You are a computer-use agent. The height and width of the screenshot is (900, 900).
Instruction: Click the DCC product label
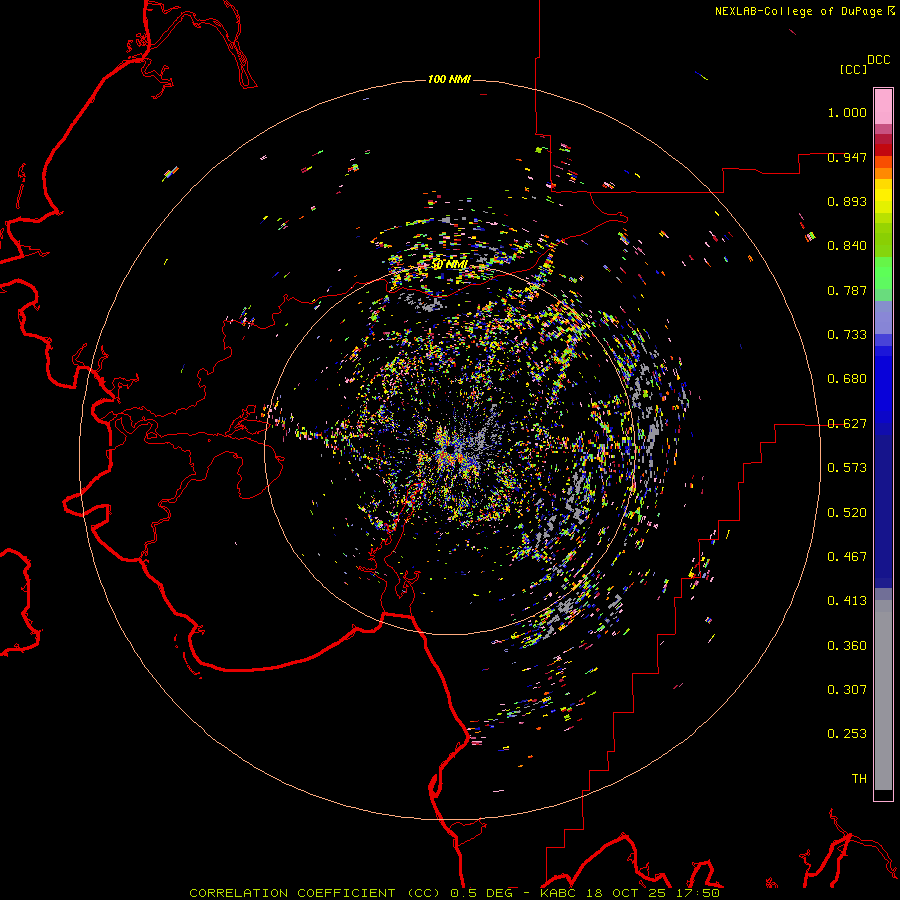pyautogui.click(x=879, y=60)
